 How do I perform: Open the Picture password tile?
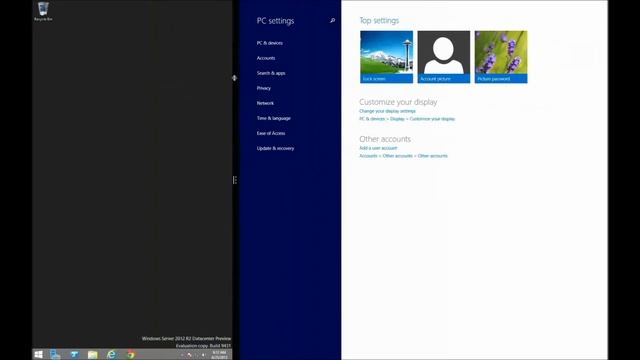click(501, 57)
